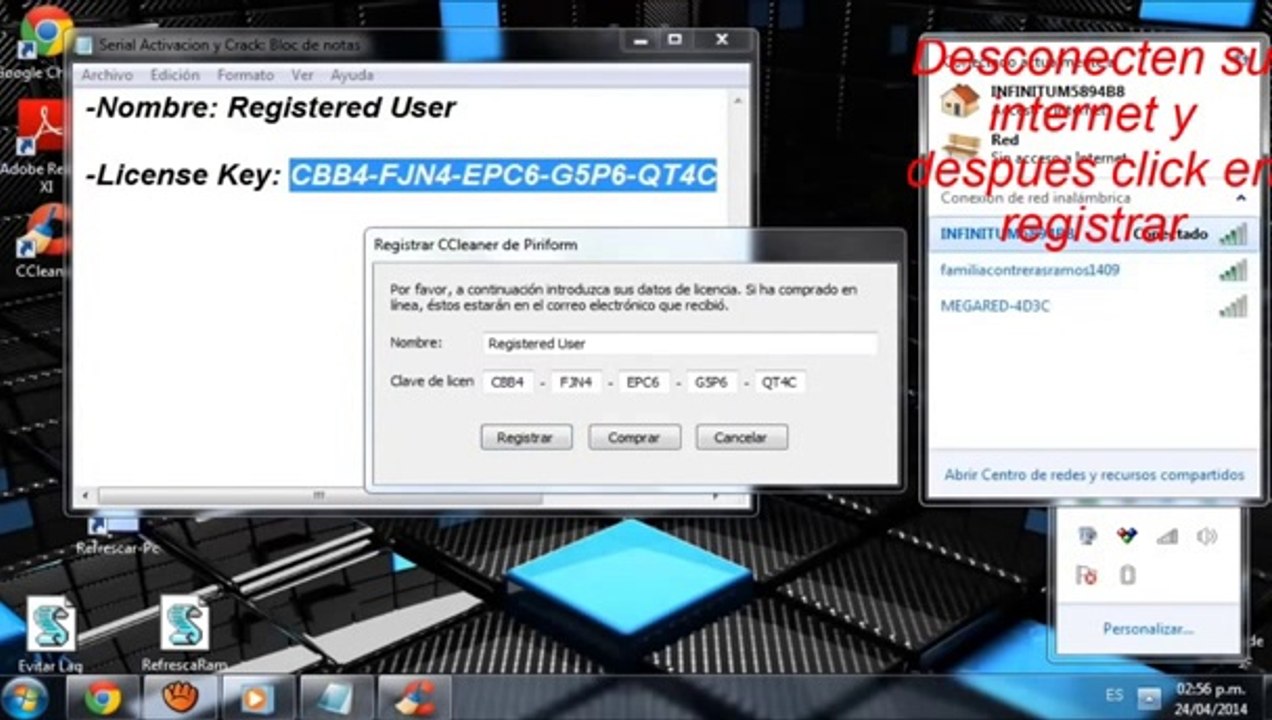
Task: Select familiacontrerasramos1409 wireless network
Action: pyautogui.click(x=1093, y=270)
